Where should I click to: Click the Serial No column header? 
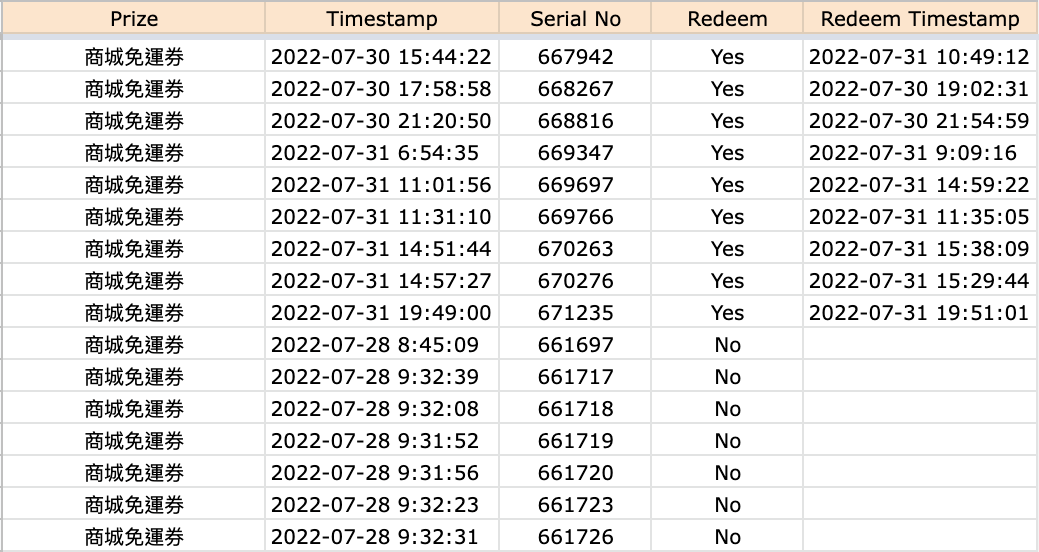pos(575,19)
